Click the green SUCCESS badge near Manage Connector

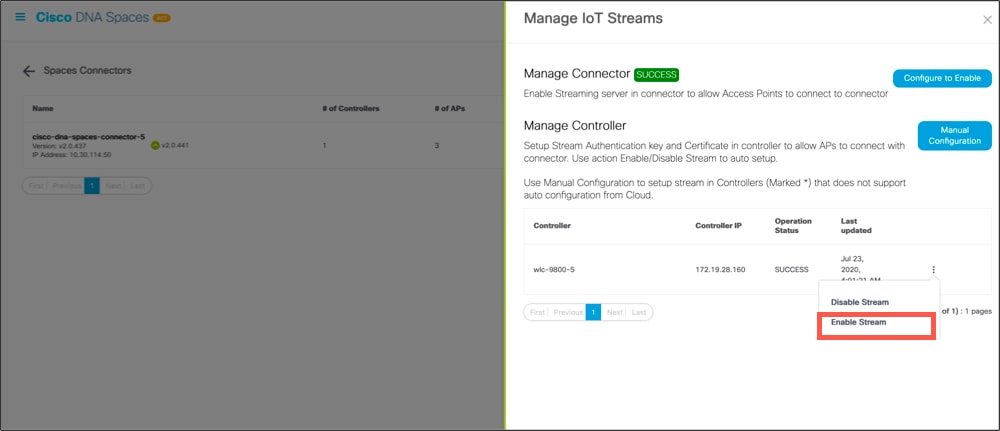point(656,75)
